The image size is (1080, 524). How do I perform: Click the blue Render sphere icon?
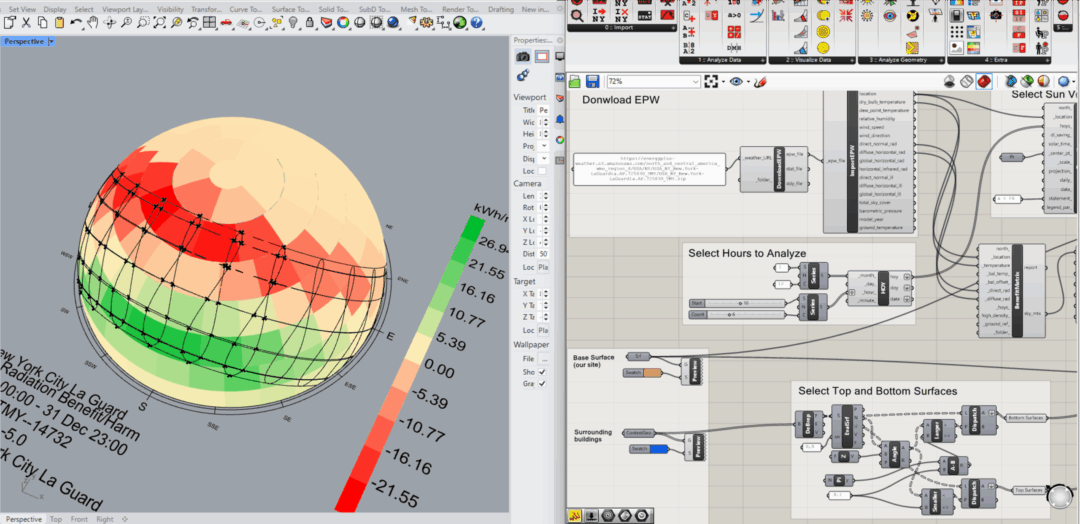tap(393, 23)
